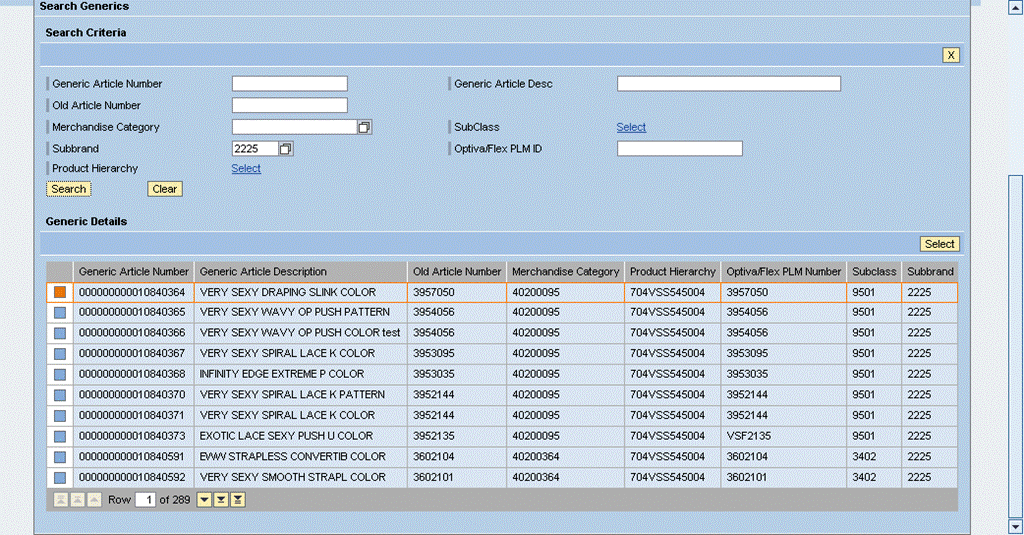
Task: Select row 000000000010840367
Action: click(x=60, y=353)
